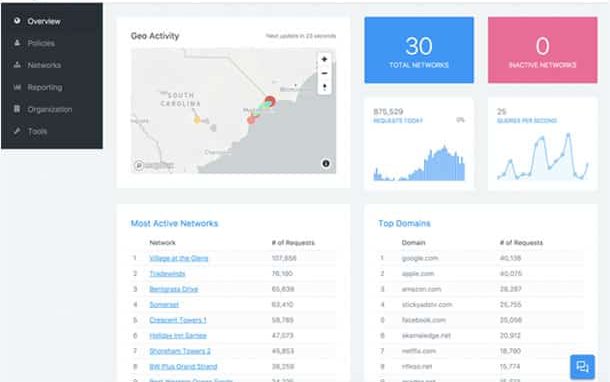
Task: Reset map bearing with compass button
Action: (324, 87)
